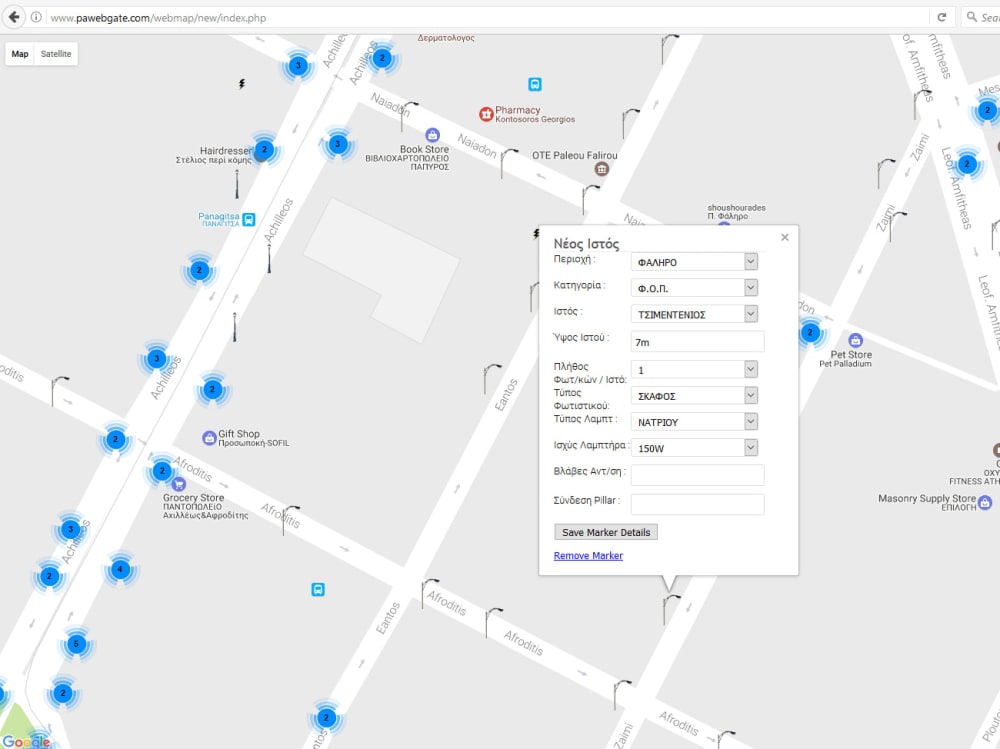This screenshot has width=1000, height=749.
Task: Open the Remove Marker link
Action: (x=588, y=555)
